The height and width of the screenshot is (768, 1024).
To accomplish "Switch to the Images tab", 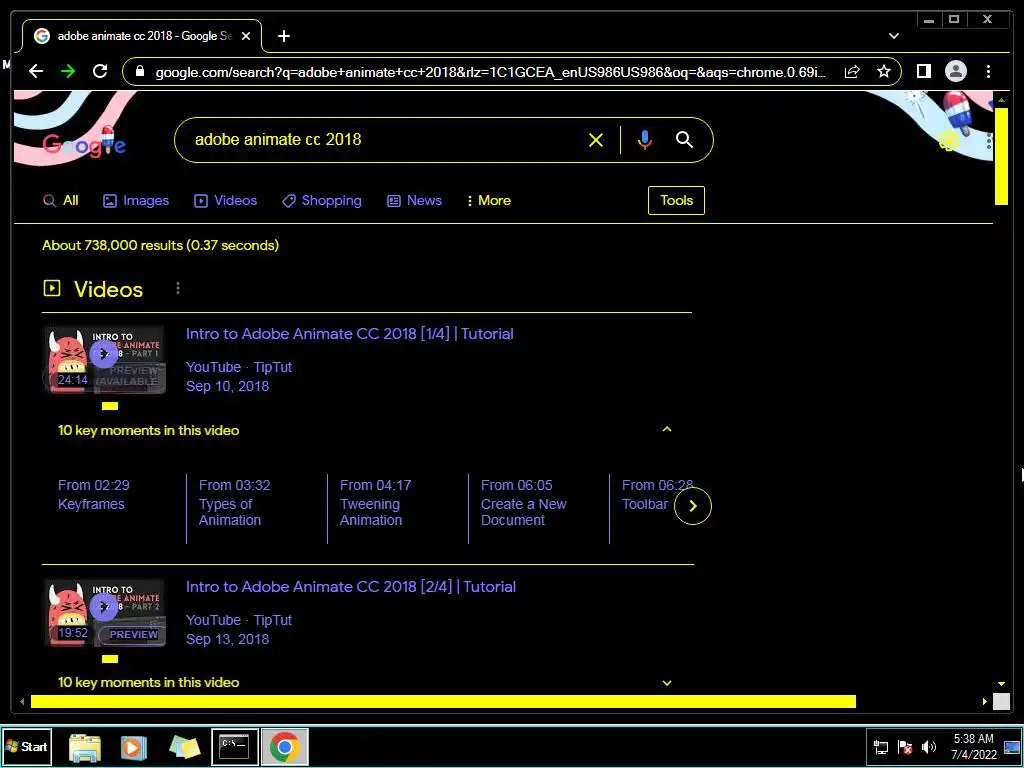I will coord(136,200).
